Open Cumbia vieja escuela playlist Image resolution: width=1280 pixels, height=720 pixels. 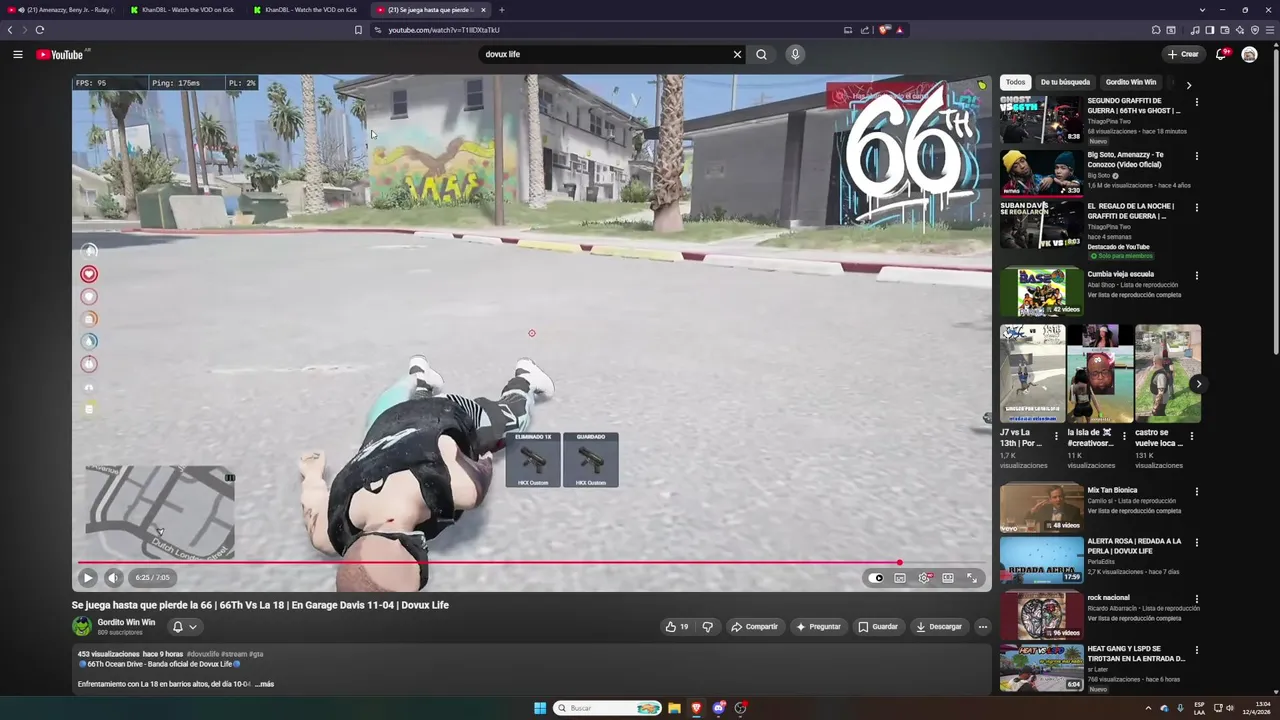[1041, 291]
